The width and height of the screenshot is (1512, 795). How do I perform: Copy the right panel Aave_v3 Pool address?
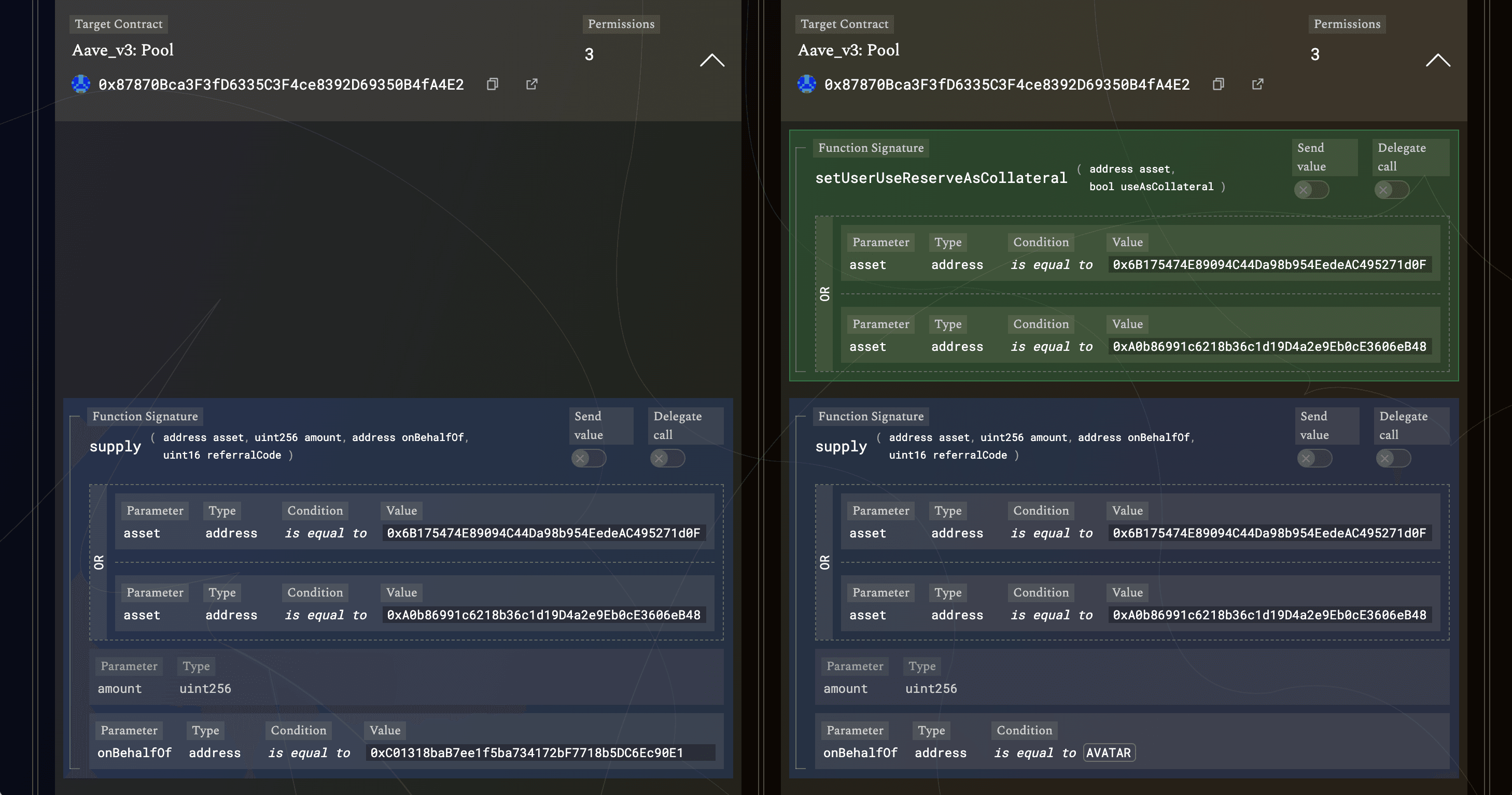click(1219, 84)
